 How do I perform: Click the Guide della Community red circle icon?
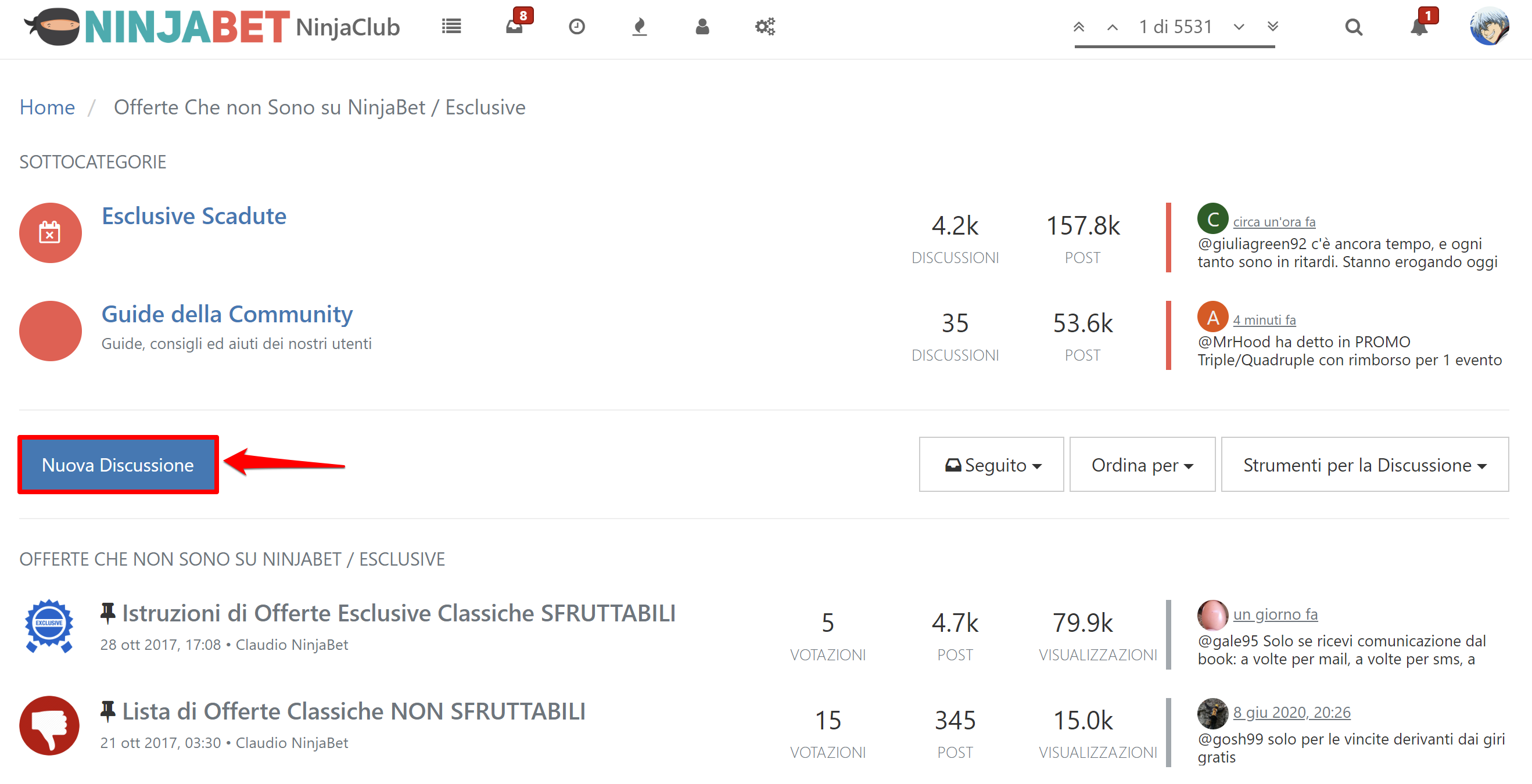[50, 330]
